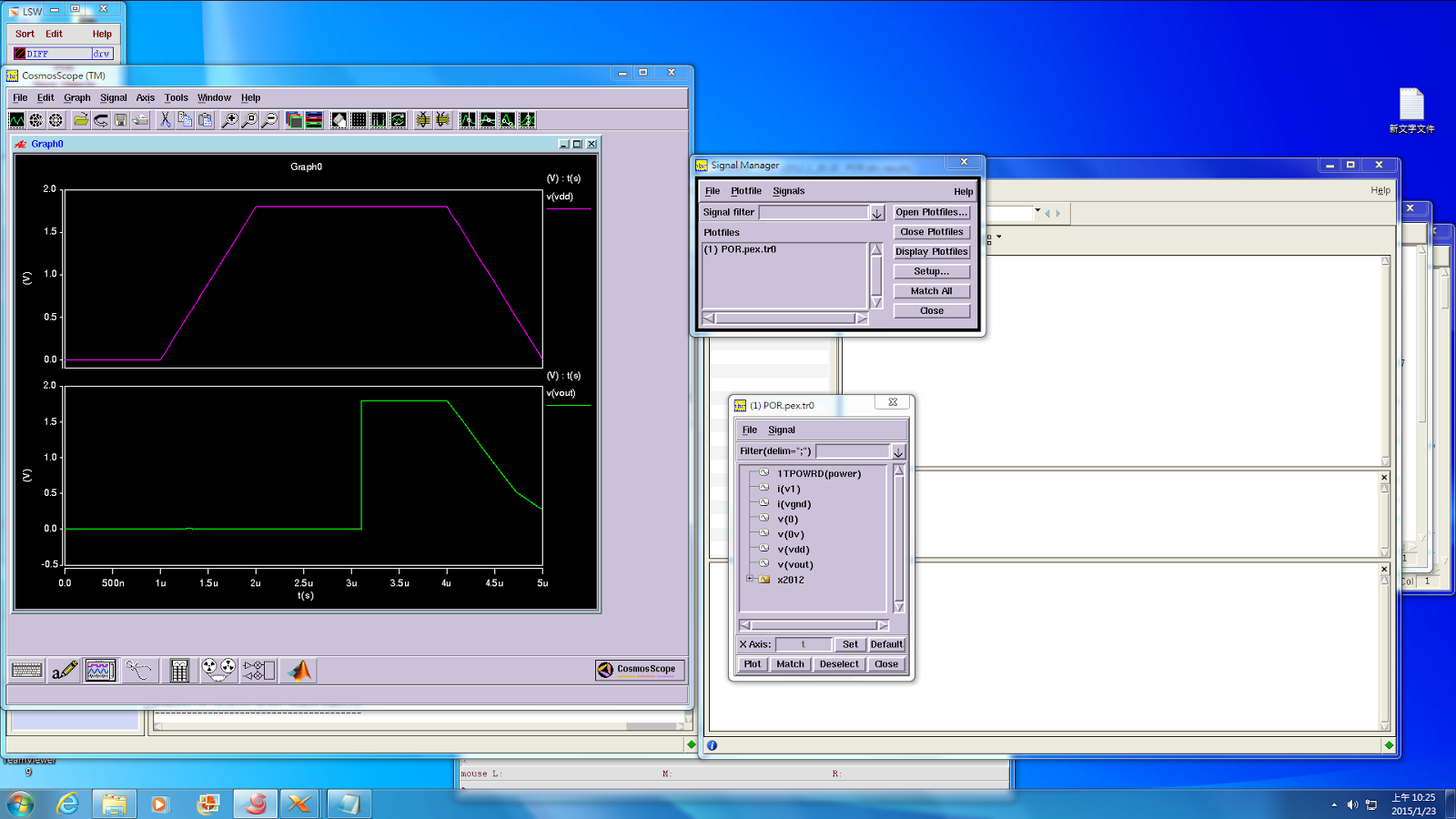Select the v(vout) signal in list

point(794,565)
